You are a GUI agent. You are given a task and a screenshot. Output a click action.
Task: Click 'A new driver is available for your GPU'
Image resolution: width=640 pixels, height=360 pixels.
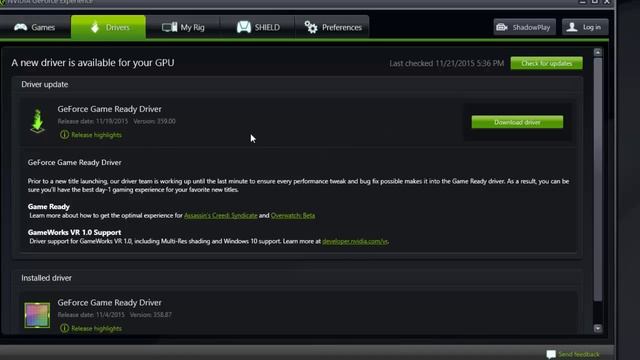(x=93, y=63)
